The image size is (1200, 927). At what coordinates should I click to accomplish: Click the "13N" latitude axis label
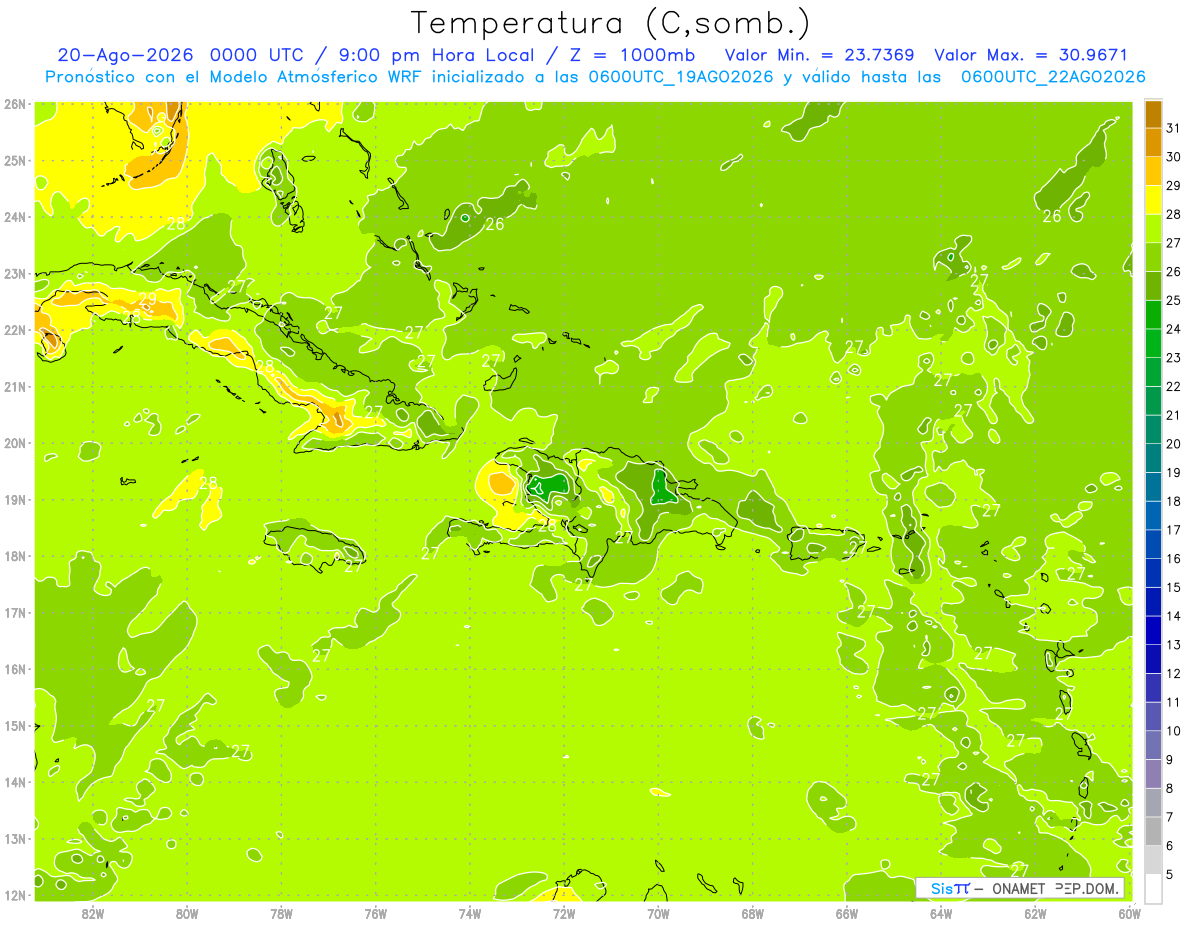(x=15, y=838)
